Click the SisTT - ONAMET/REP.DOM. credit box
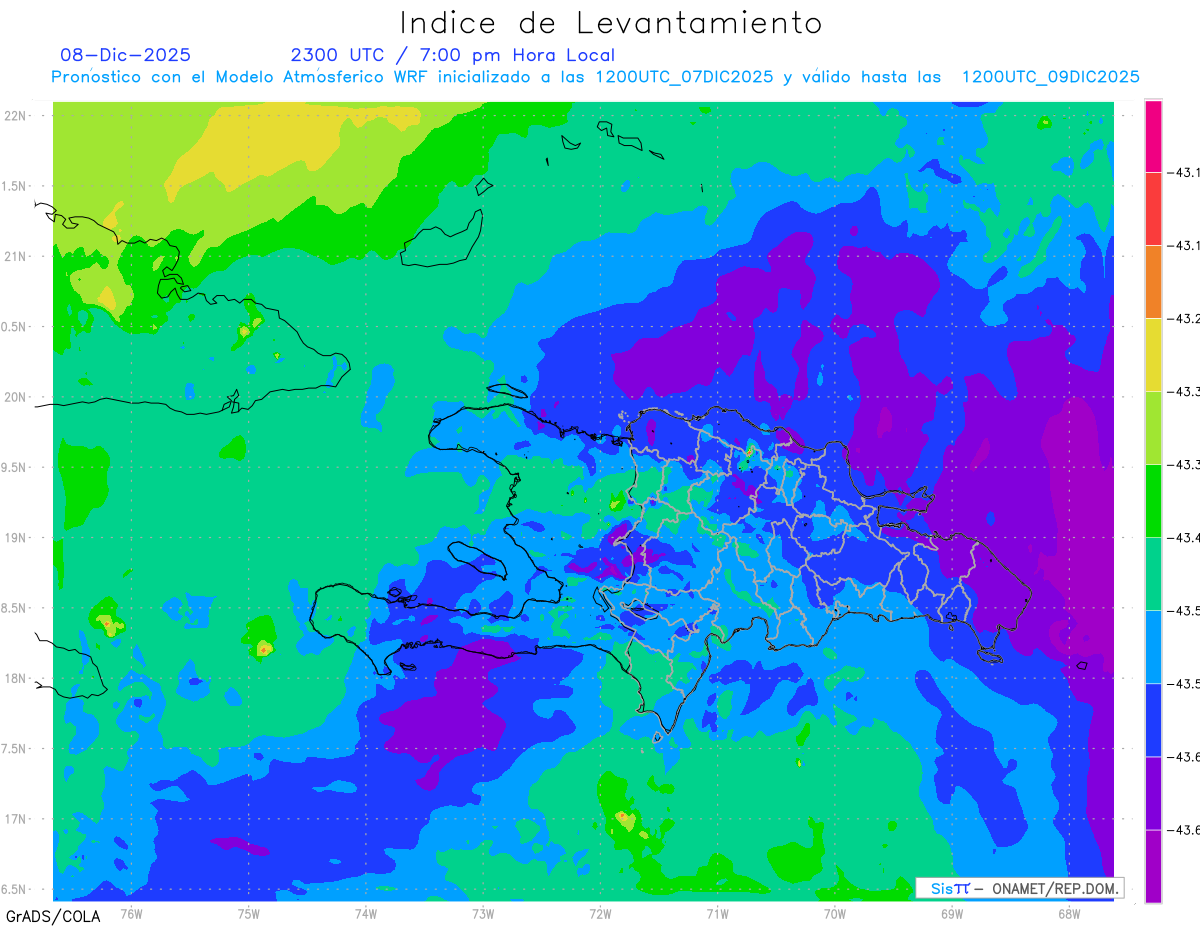 [x=1019, y=888]
